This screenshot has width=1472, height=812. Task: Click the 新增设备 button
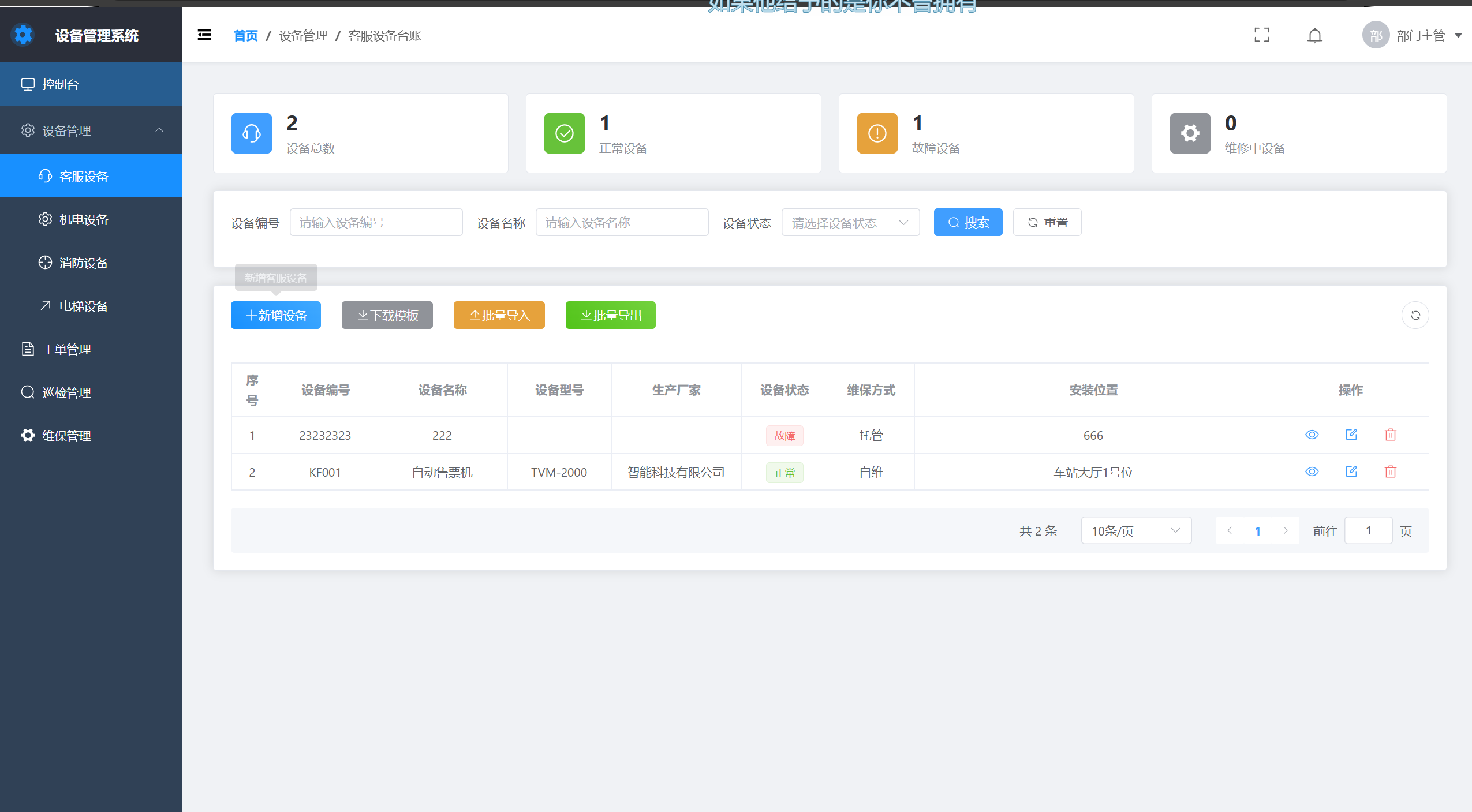coord(276,316)
